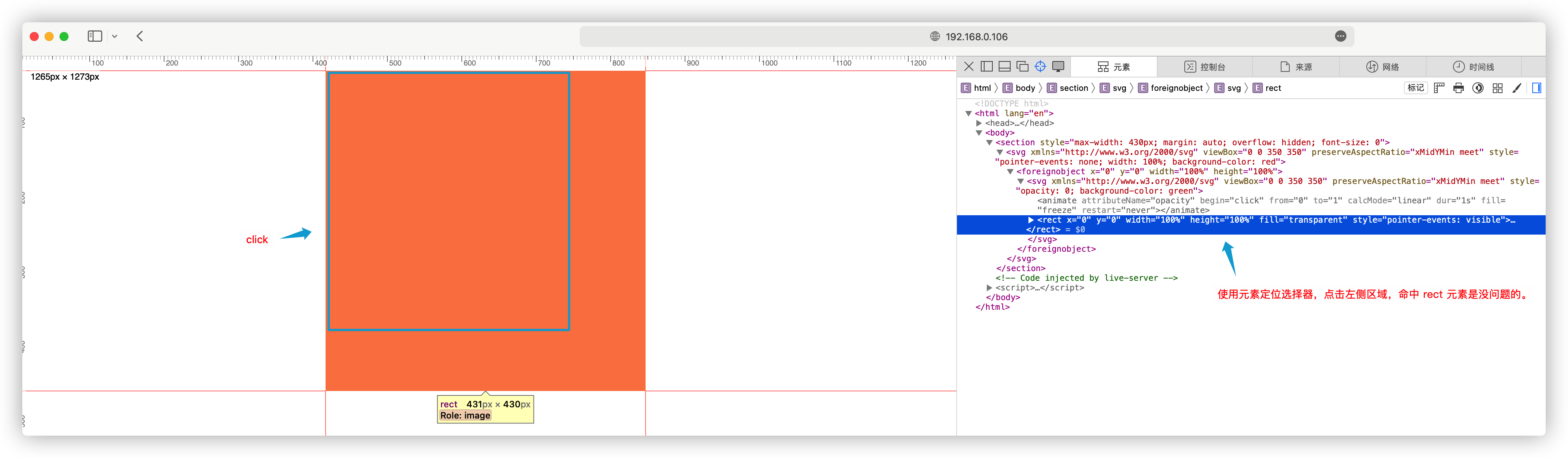1568x458 pixels.
Task: Toggle paint flashing brush icon
Action: pos(1517,88)
